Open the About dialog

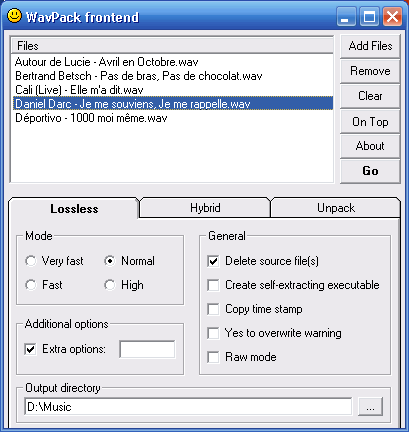click(x=370, y=146)
